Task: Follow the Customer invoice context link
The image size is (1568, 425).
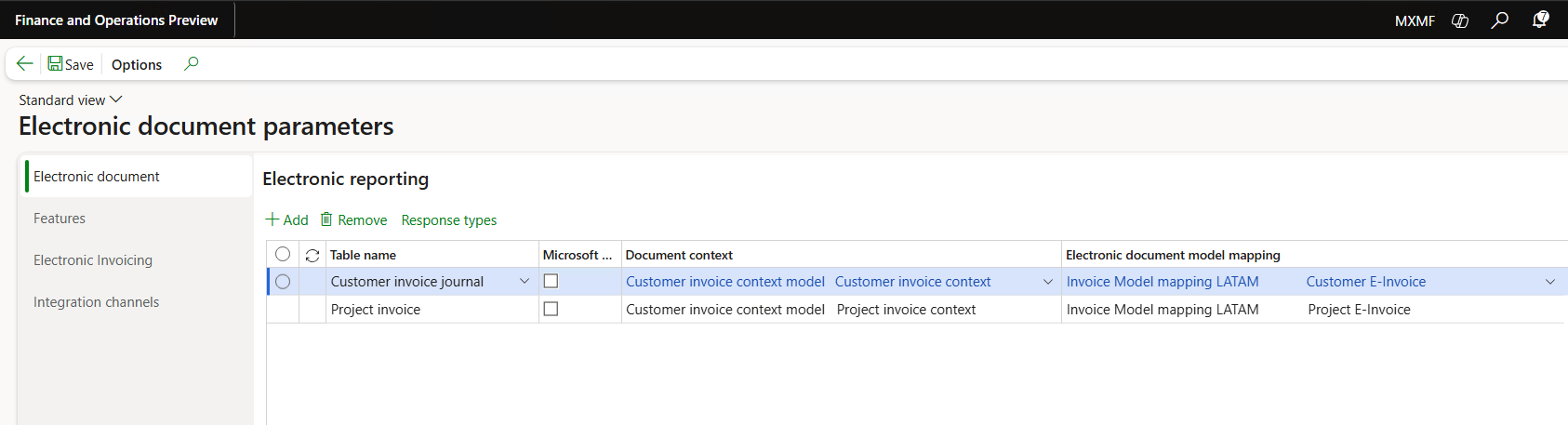Action: point(913,282)
